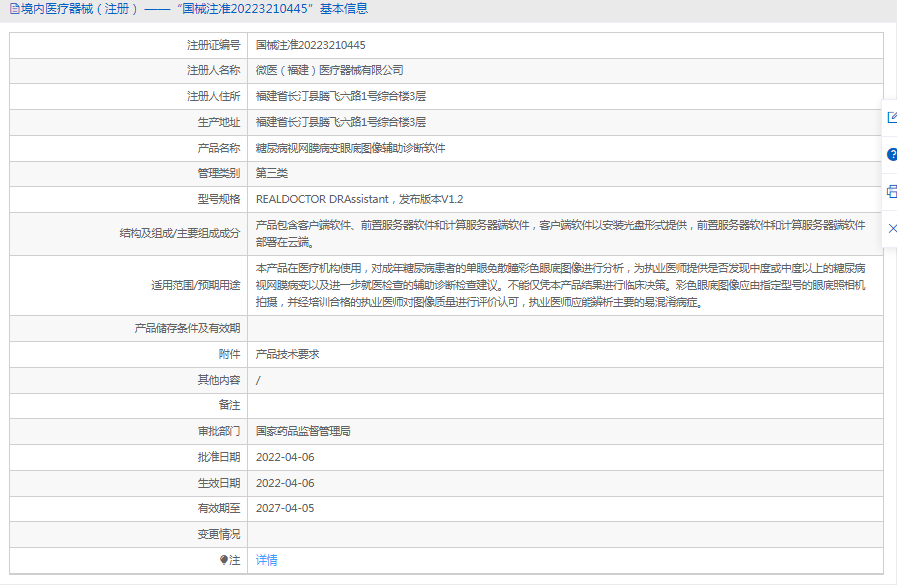This screenshot has height=587, width=897.
Task: Close the floating side toolbar with X
Action: coord(892,228)
